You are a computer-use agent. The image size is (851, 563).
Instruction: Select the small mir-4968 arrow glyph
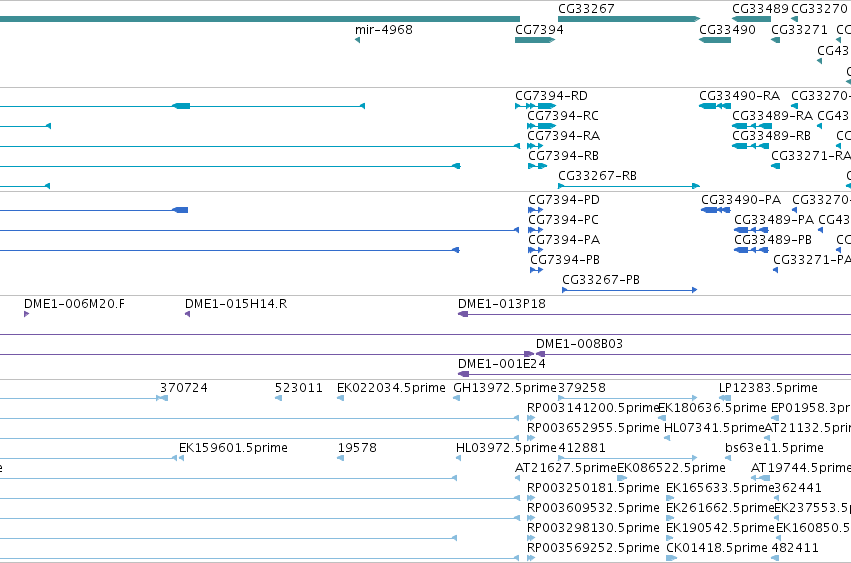(x=357, y=40)
